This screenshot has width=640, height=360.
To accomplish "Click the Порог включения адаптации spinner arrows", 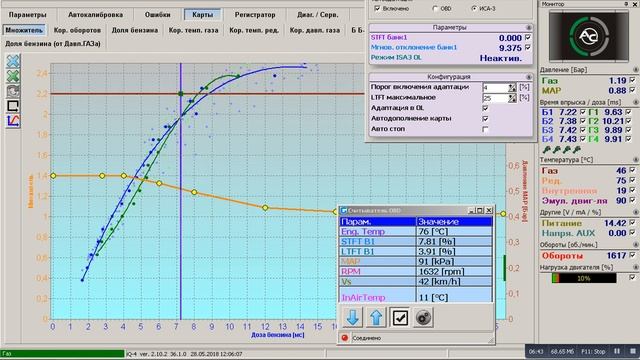I will pyautogui.click(x=512, y=87).
